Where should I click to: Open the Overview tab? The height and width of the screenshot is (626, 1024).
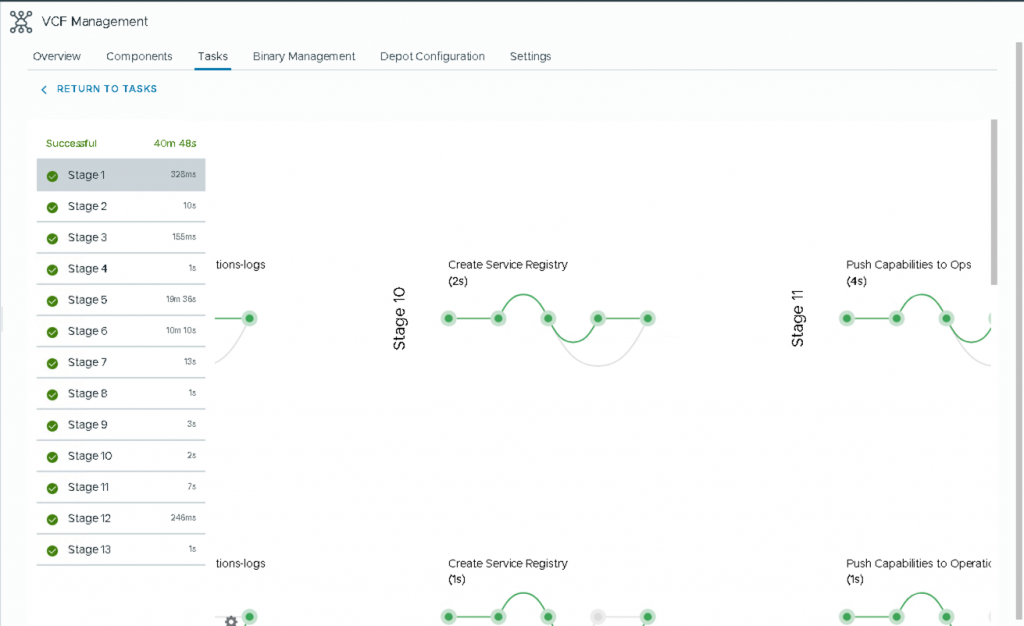click(57, 57)
